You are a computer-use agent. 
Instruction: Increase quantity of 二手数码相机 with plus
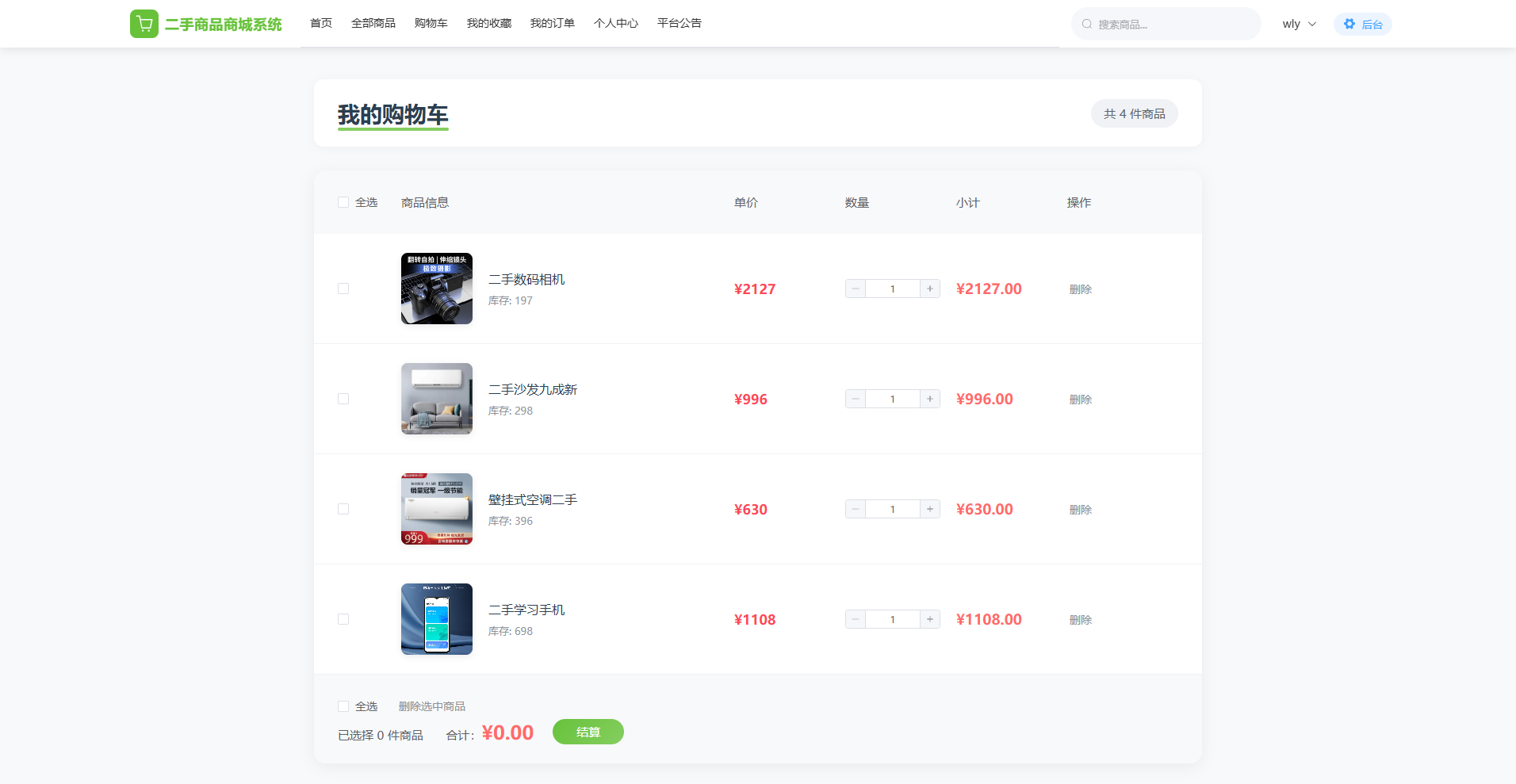(930, 289)
